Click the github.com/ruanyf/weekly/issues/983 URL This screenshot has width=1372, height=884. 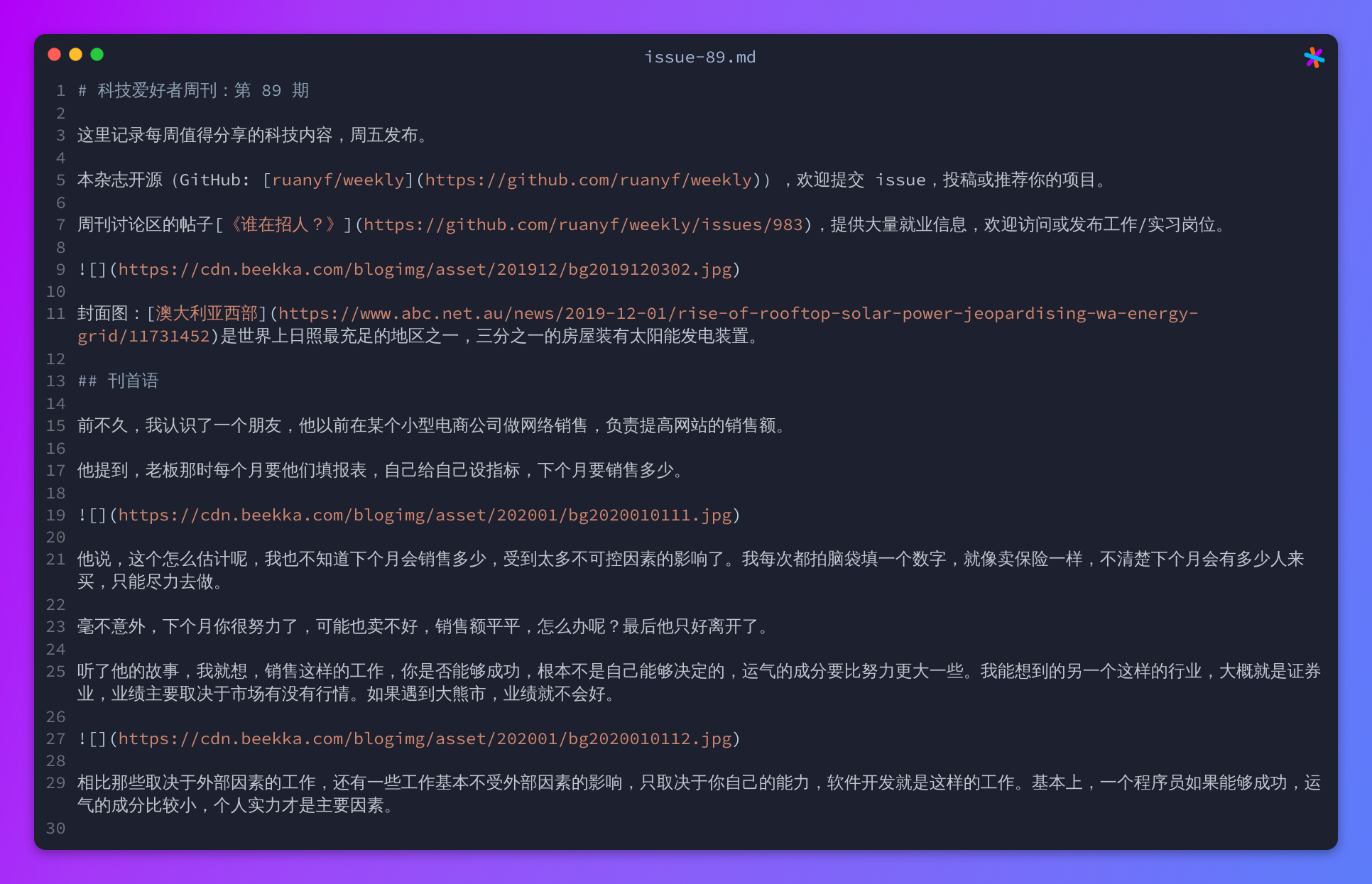(x=582, y=224)
